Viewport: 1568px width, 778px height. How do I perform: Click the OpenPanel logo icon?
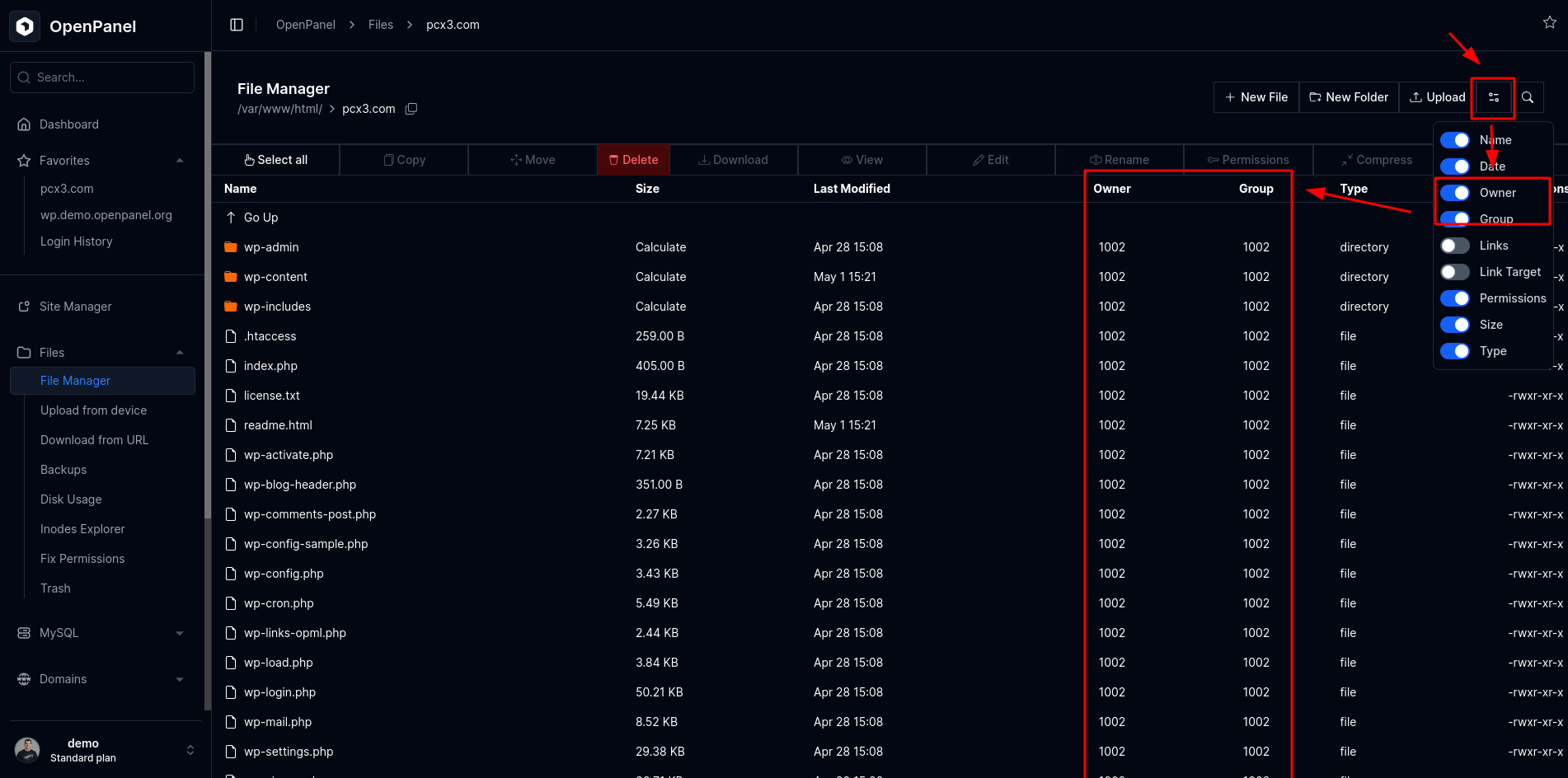(x=25, y=26)
